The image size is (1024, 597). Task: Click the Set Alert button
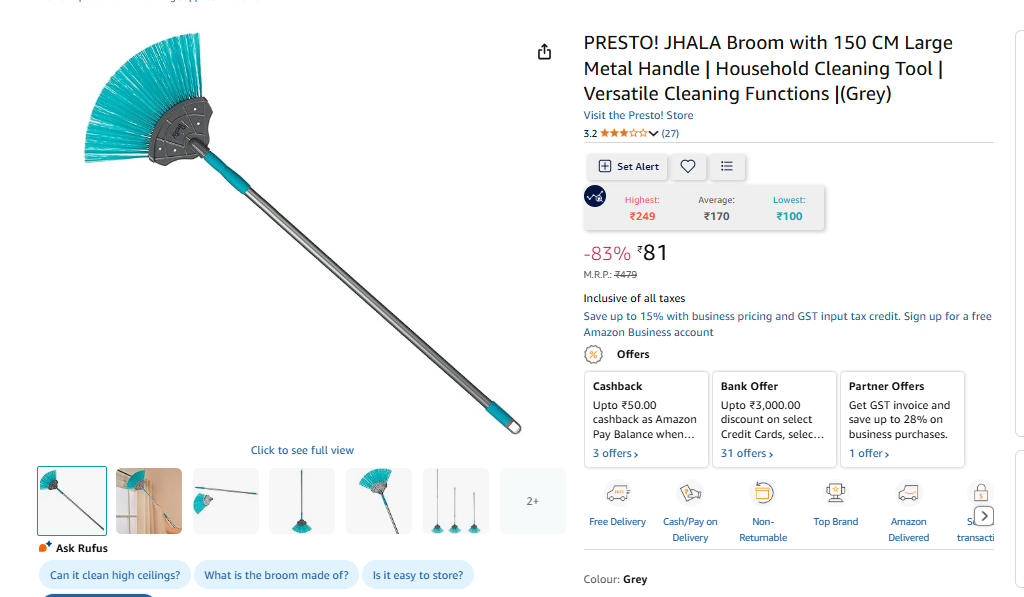tap(628, 167)
